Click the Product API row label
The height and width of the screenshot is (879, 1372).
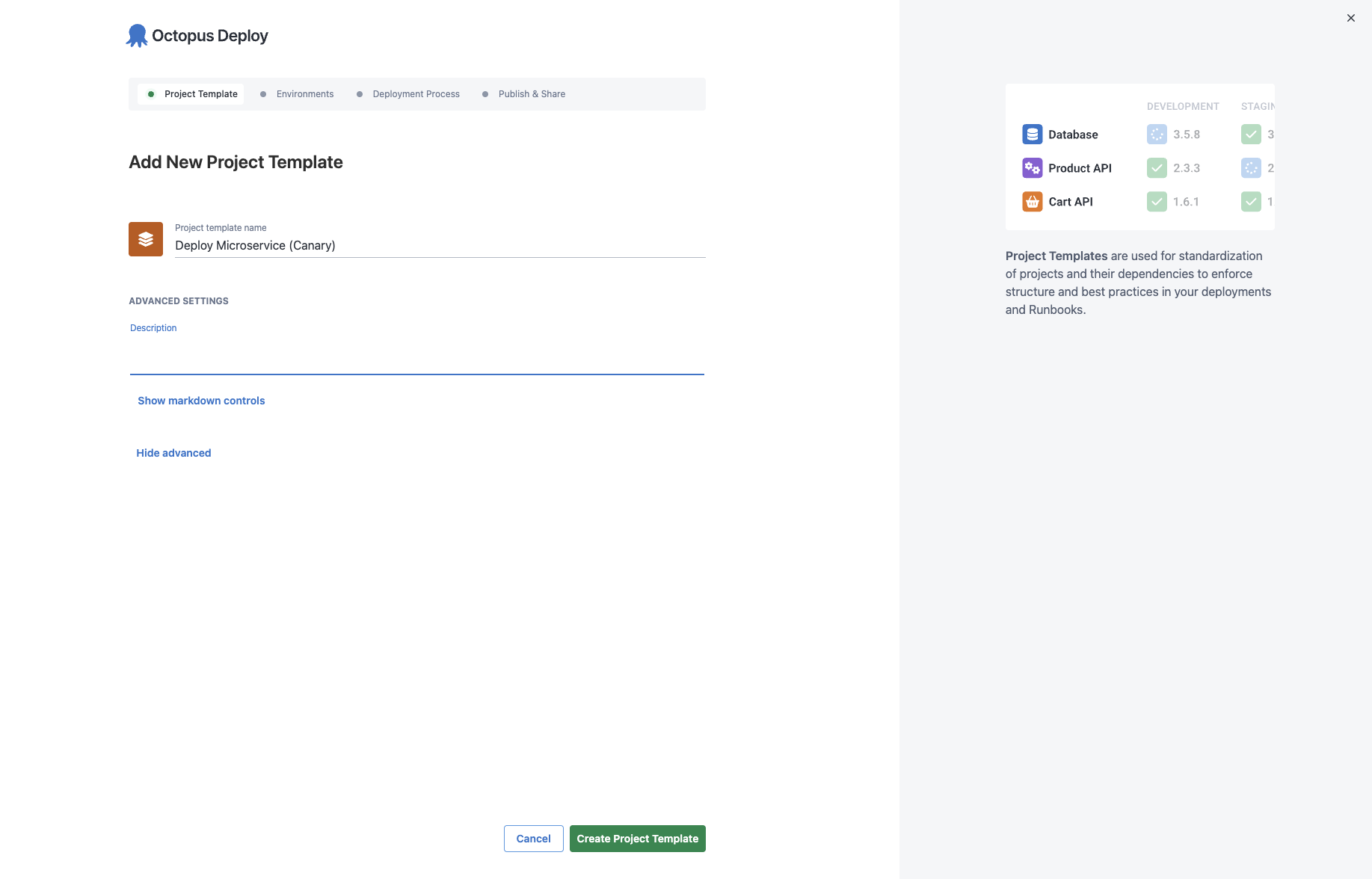pos(1080,168)
